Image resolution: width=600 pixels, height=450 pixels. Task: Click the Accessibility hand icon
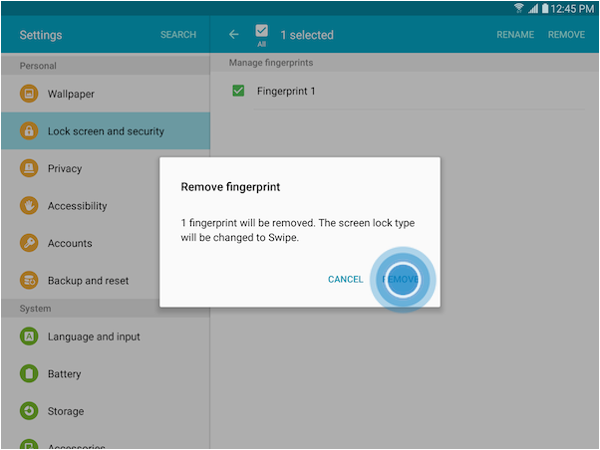pyautogui.click(x=29, y=205)
